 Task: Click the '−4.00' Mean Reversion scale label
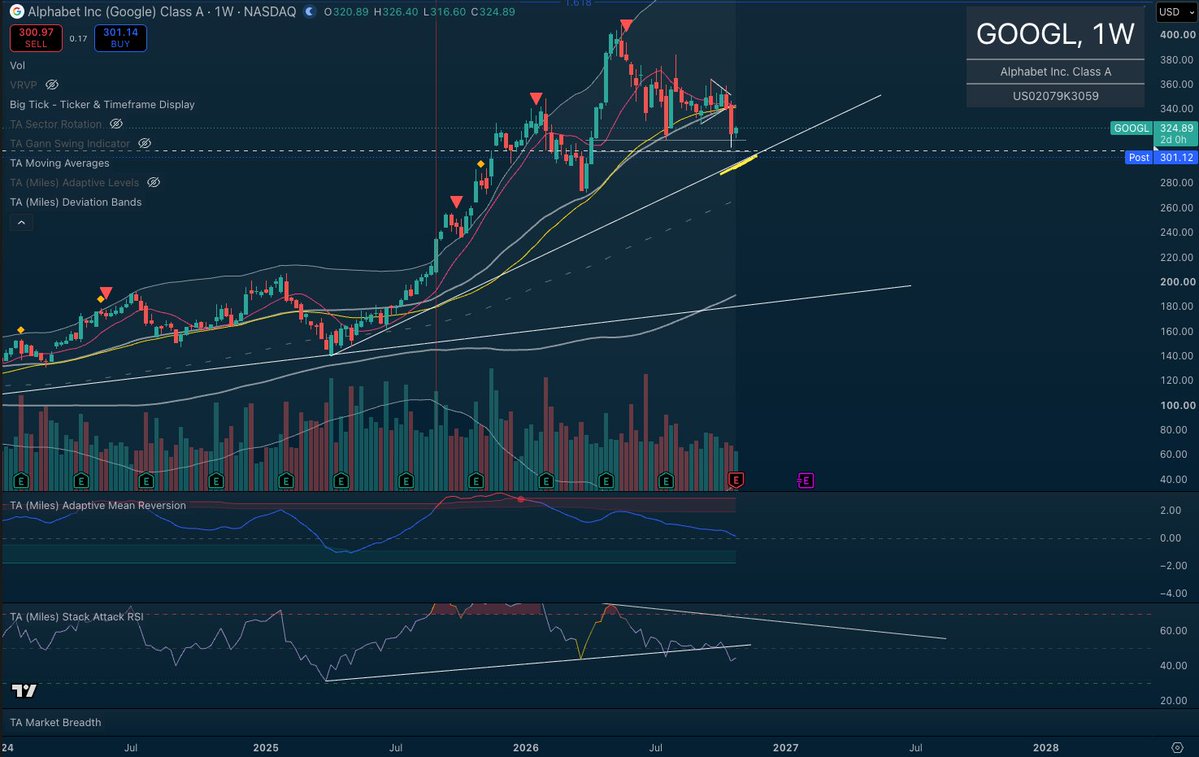(1174, 593)
